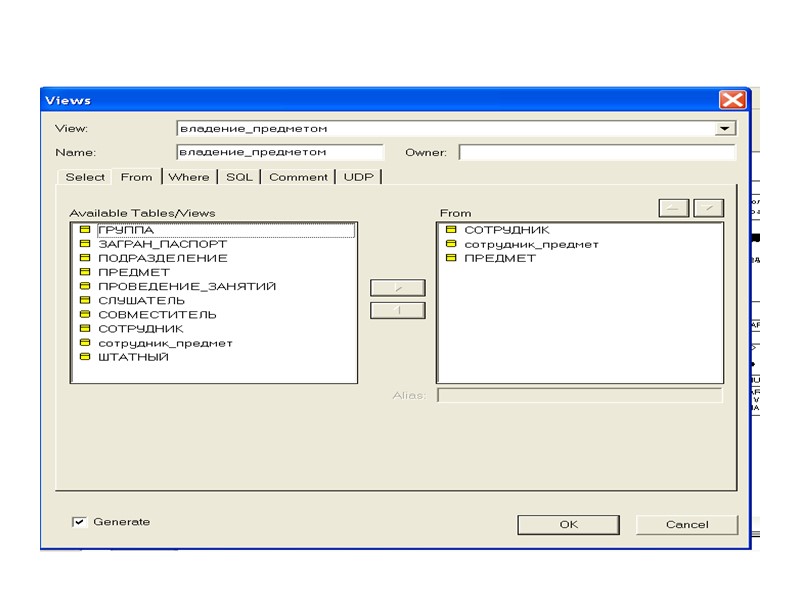Click the Alias input field
Screen dimensions: 800x600
[580, 395]
